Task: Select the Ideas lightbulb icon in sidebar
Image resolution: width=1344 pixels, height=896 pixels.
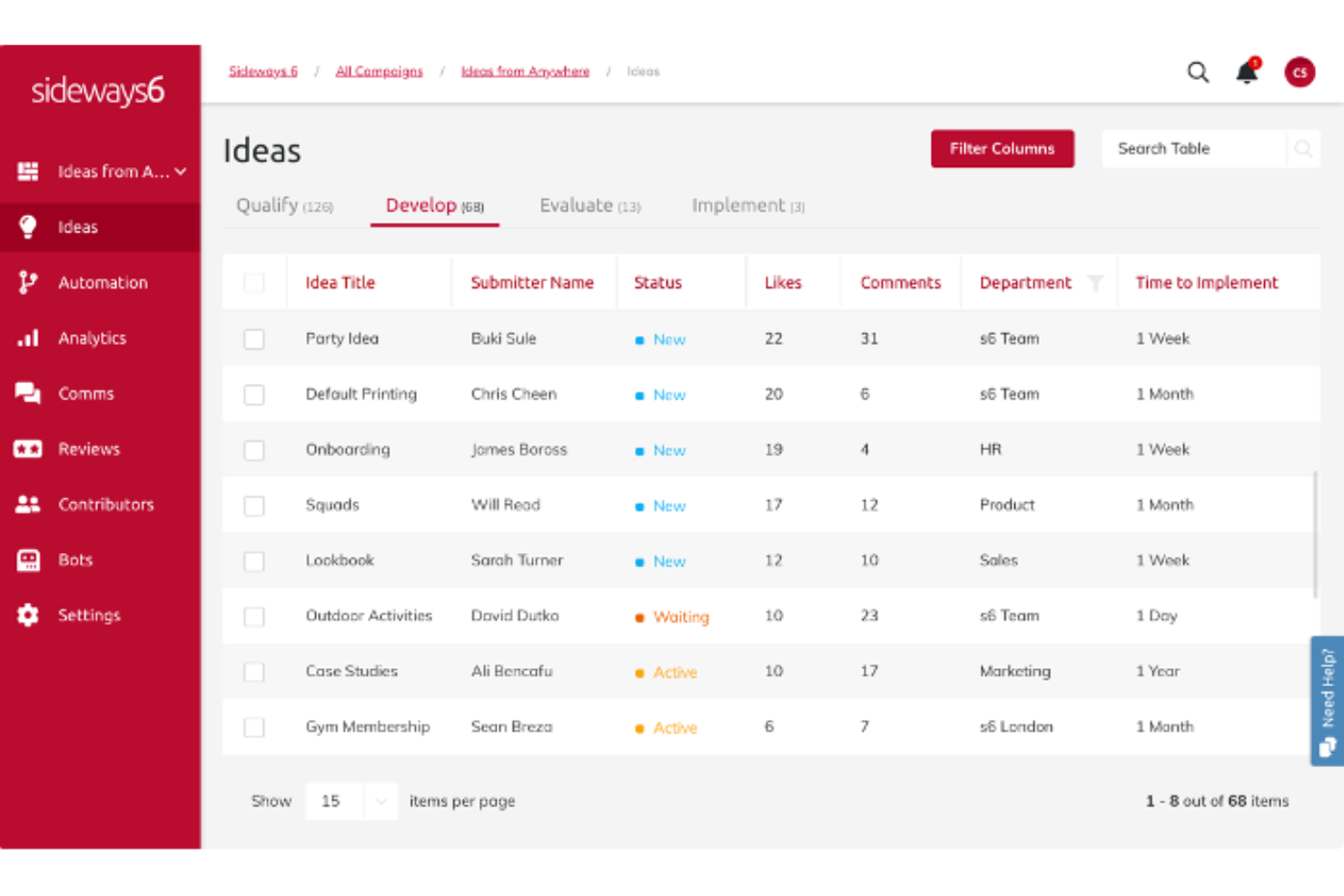Action: pyautogui.click(x=27, y=227)
